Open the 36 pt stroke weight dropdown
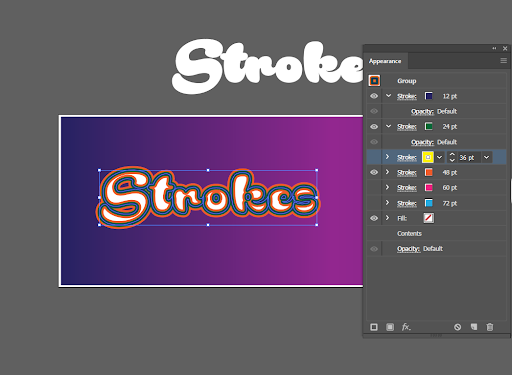The width and height of the screenshot is (512, 375). [487, 157]
